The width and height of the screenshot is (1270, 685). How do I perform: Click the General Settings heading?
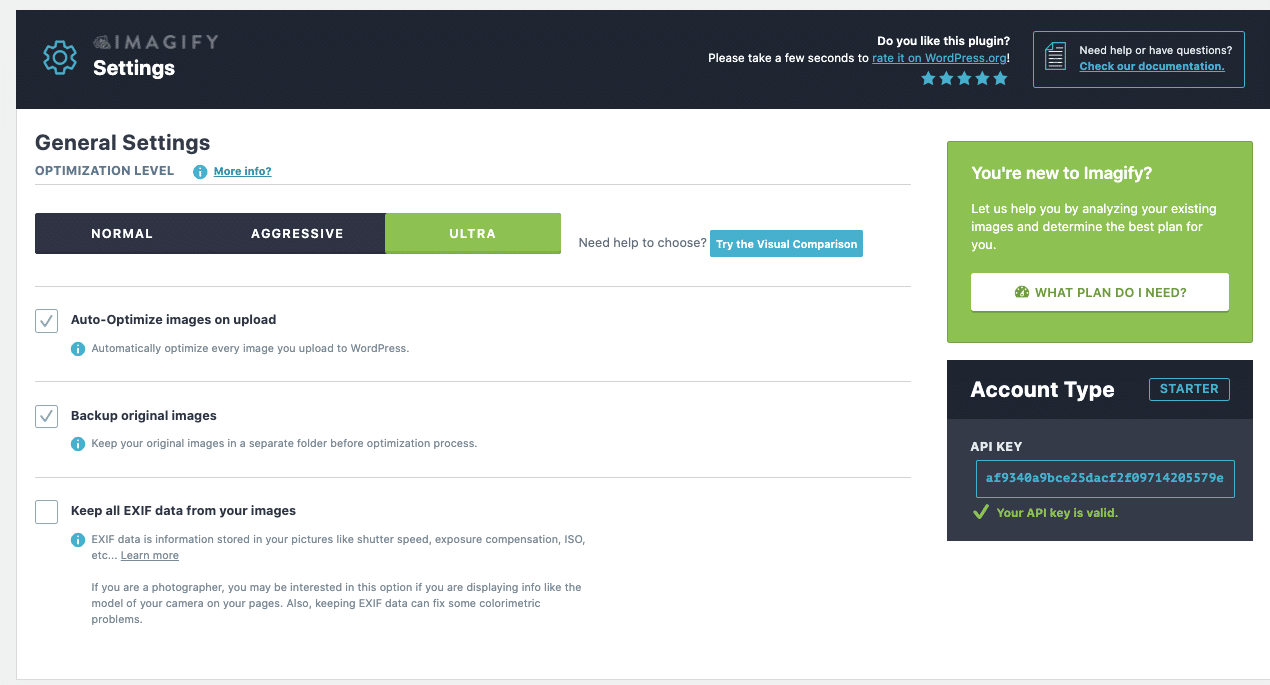click(123, 142)
